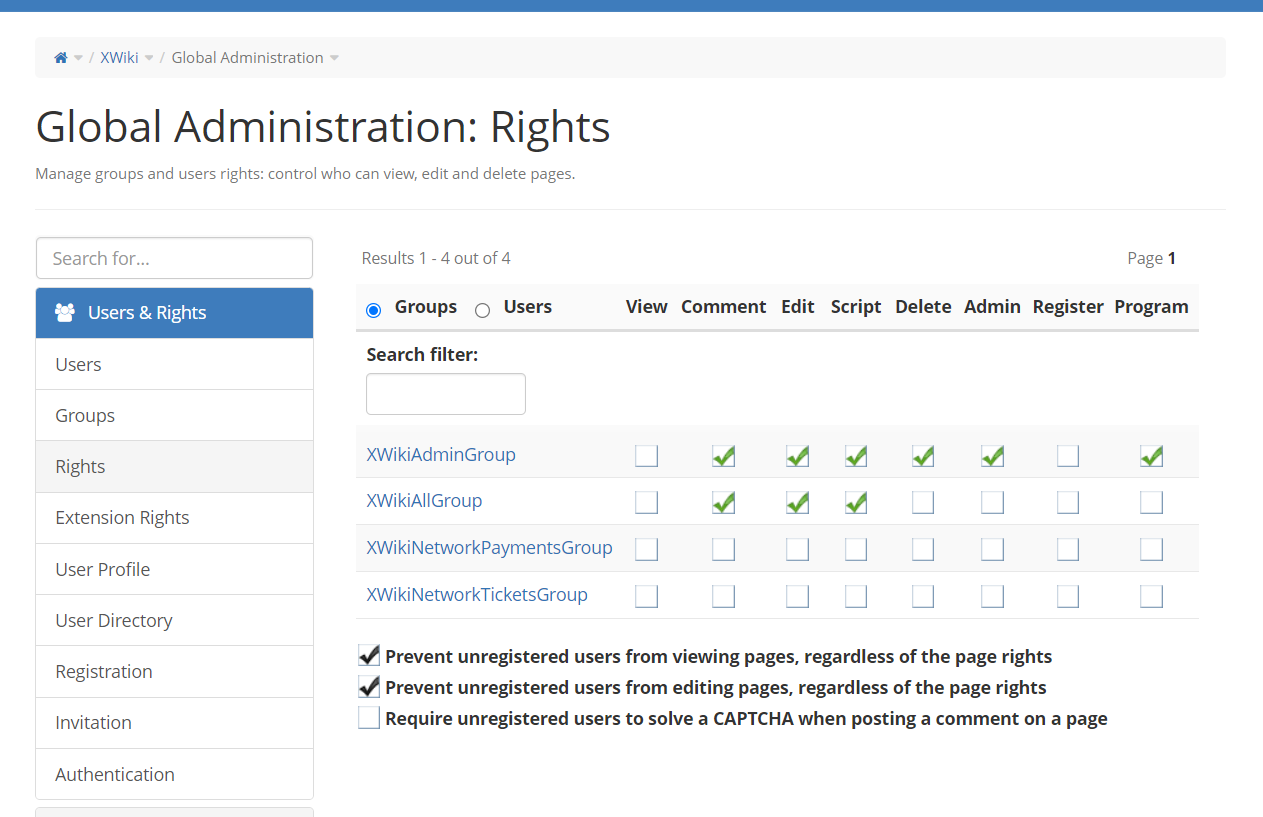1263x817 pixels.
Task: Open the XWikiNetworkPaymentsGroup link
Action: [489, 547]
